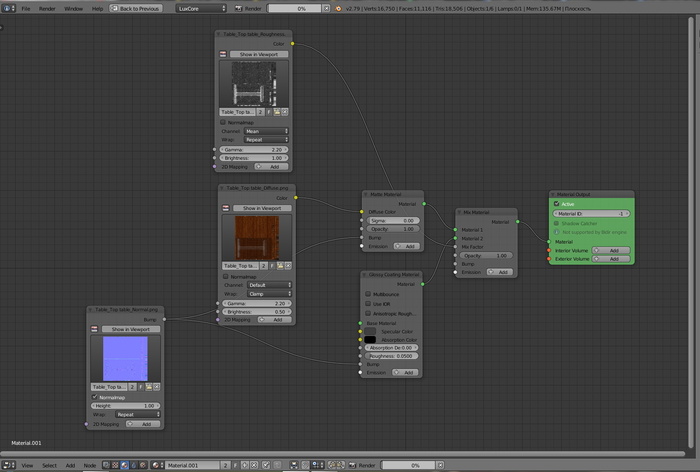Click image type icon in Normal texture node

pyautogui.click(x=95, y=328)
